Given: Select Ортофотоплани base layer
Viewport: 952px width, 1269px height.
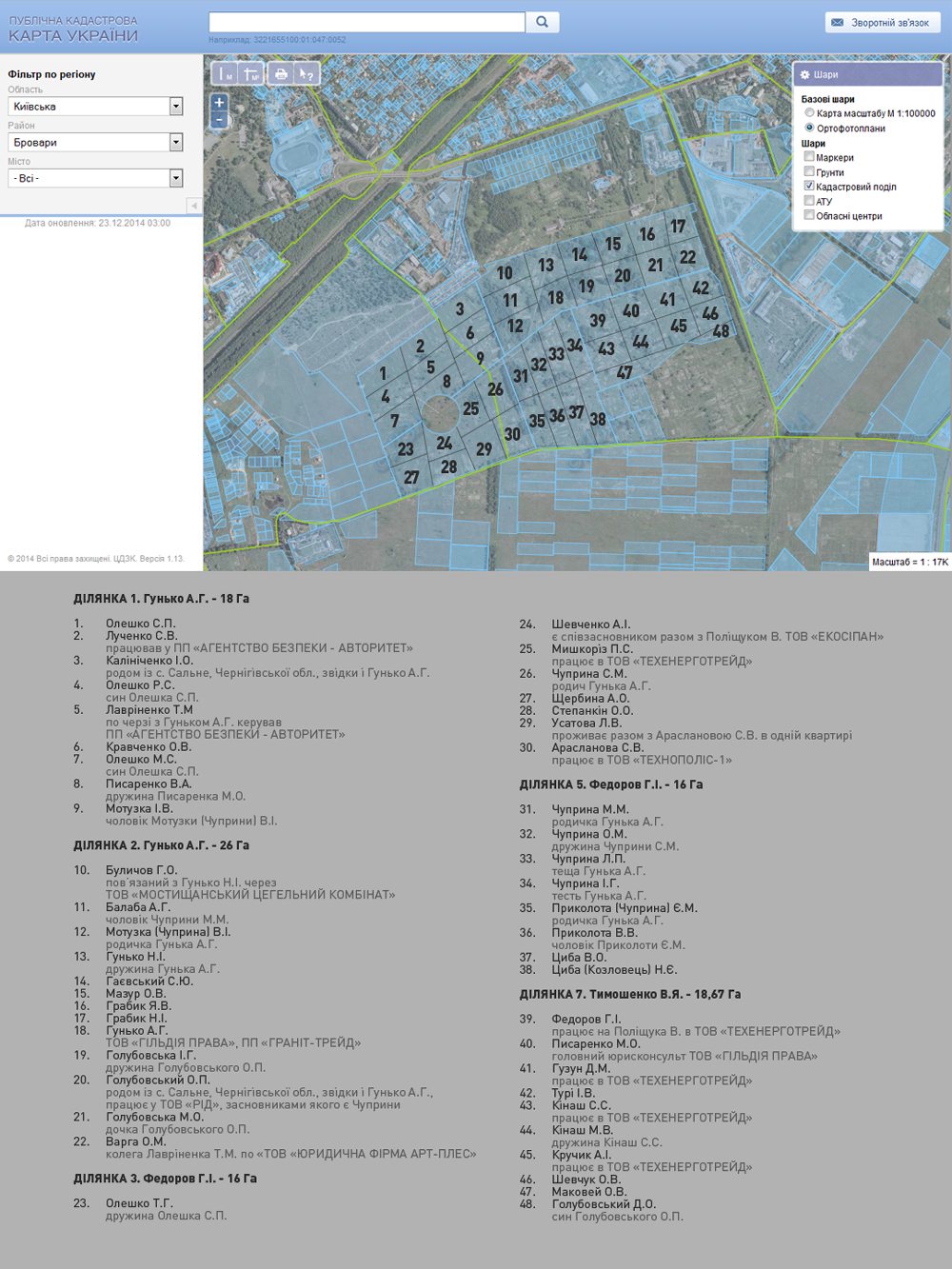Looking at the screenshot, I should (x=810, y=128).
